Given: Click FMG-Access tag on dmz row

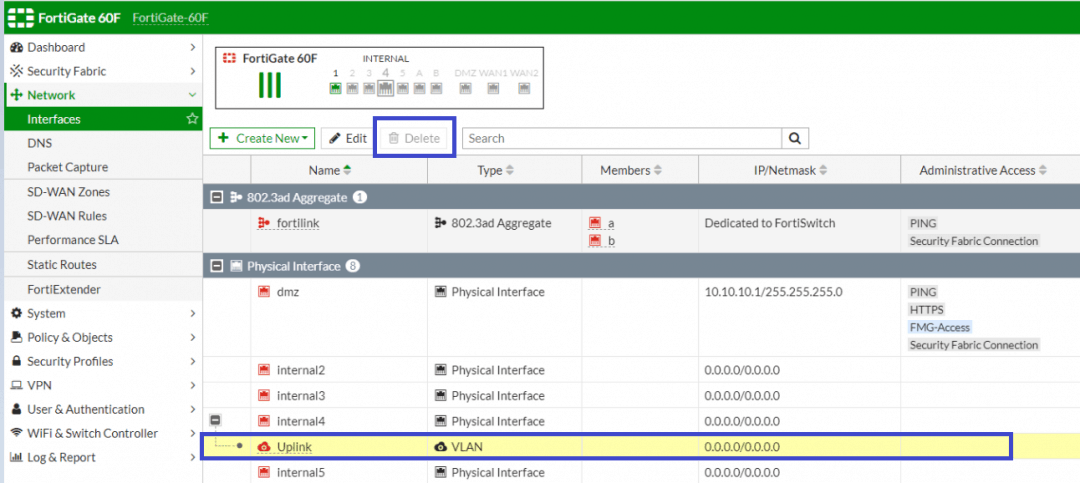Looking at the screenshot, I should point(939,327).
